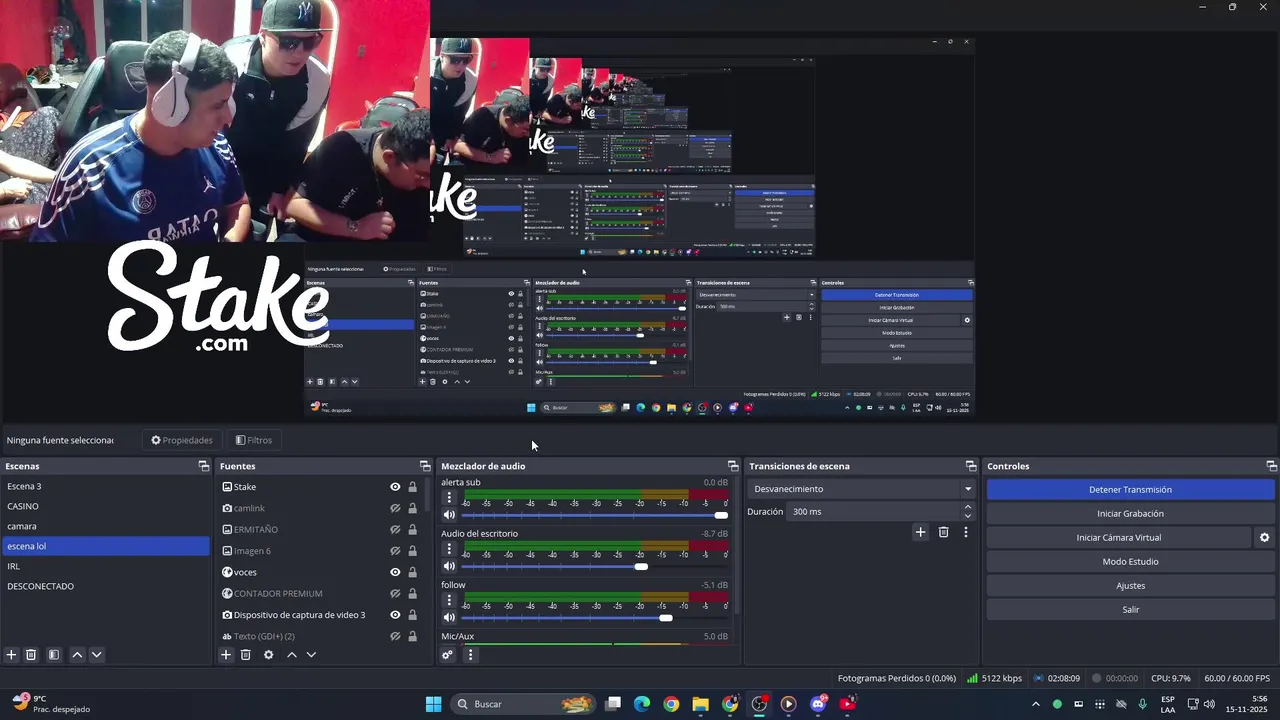The image size is (1280, 720).
Task: Show the Imagen 6 source
Action: tap(395, 551)
